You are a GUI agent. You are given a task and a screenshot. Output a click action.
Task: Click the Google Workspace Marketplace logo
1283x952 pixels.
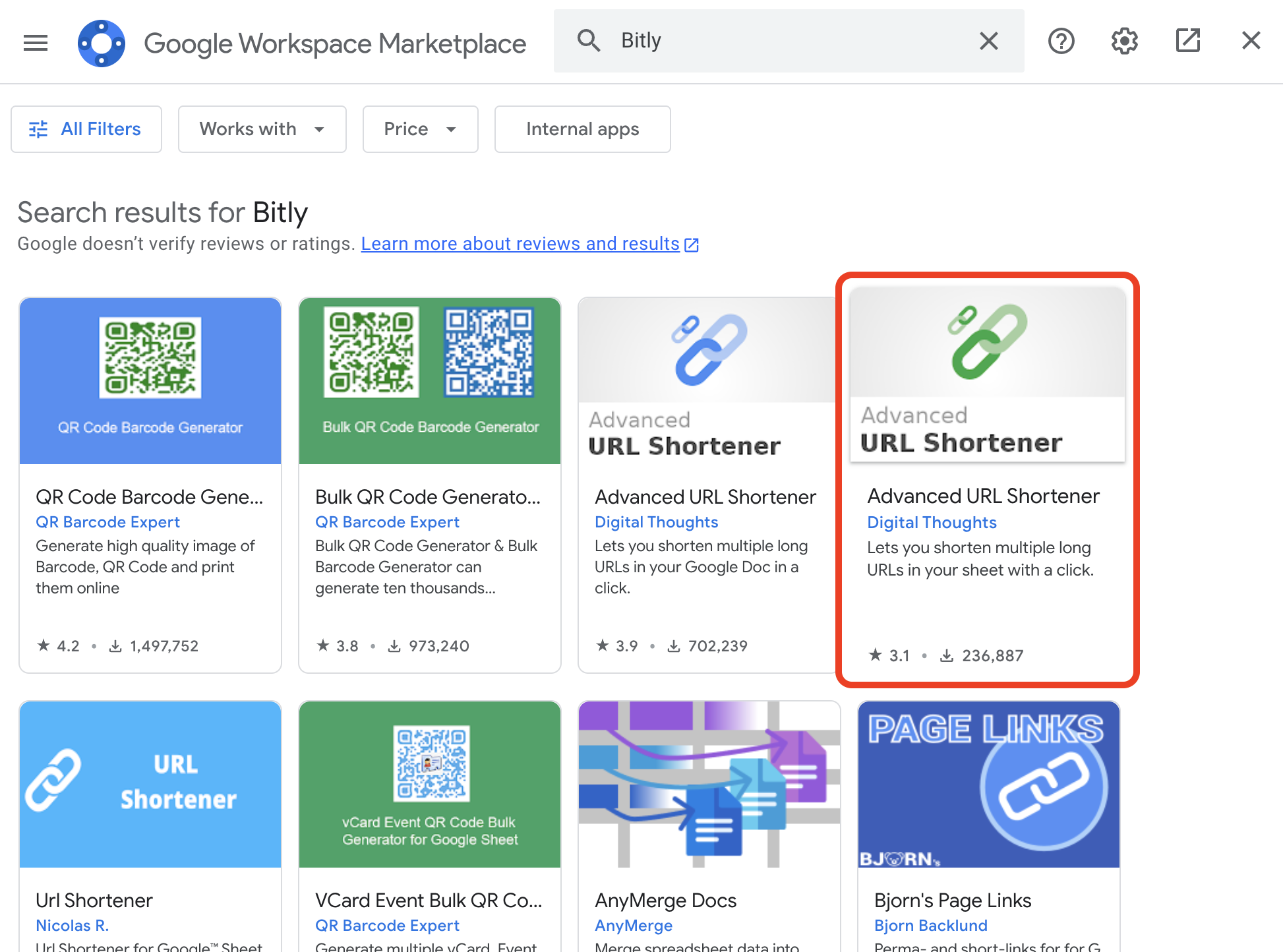102,44
